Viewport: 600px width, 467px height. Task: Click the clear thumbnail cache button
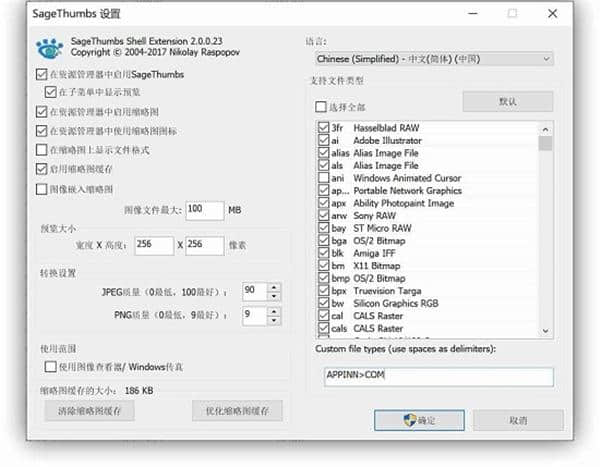pyautogui.click(x=90, y=411)
